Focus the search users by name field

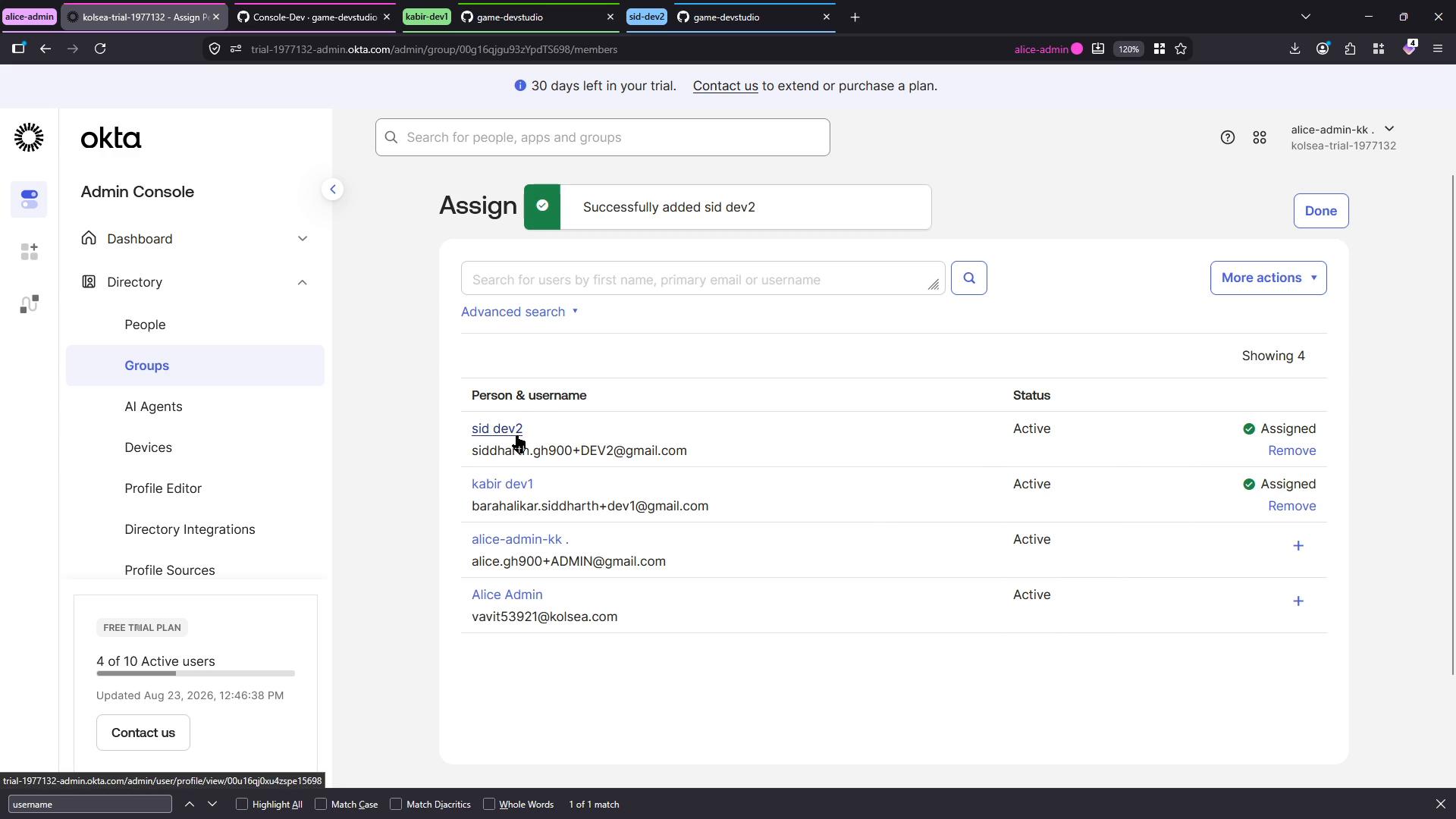(702, 279)
